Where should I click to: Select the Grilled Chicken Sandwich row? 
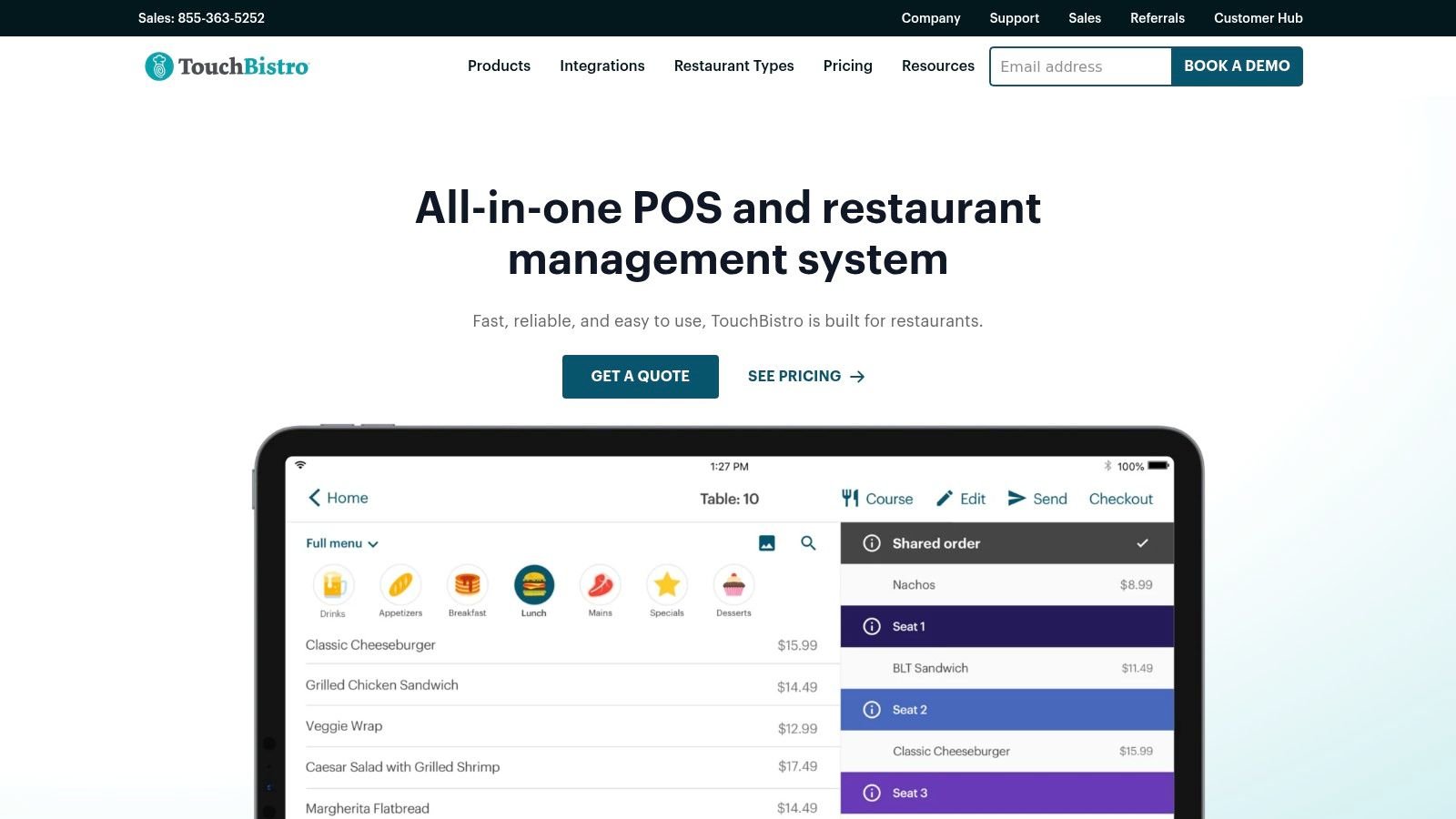click(561, 685)
